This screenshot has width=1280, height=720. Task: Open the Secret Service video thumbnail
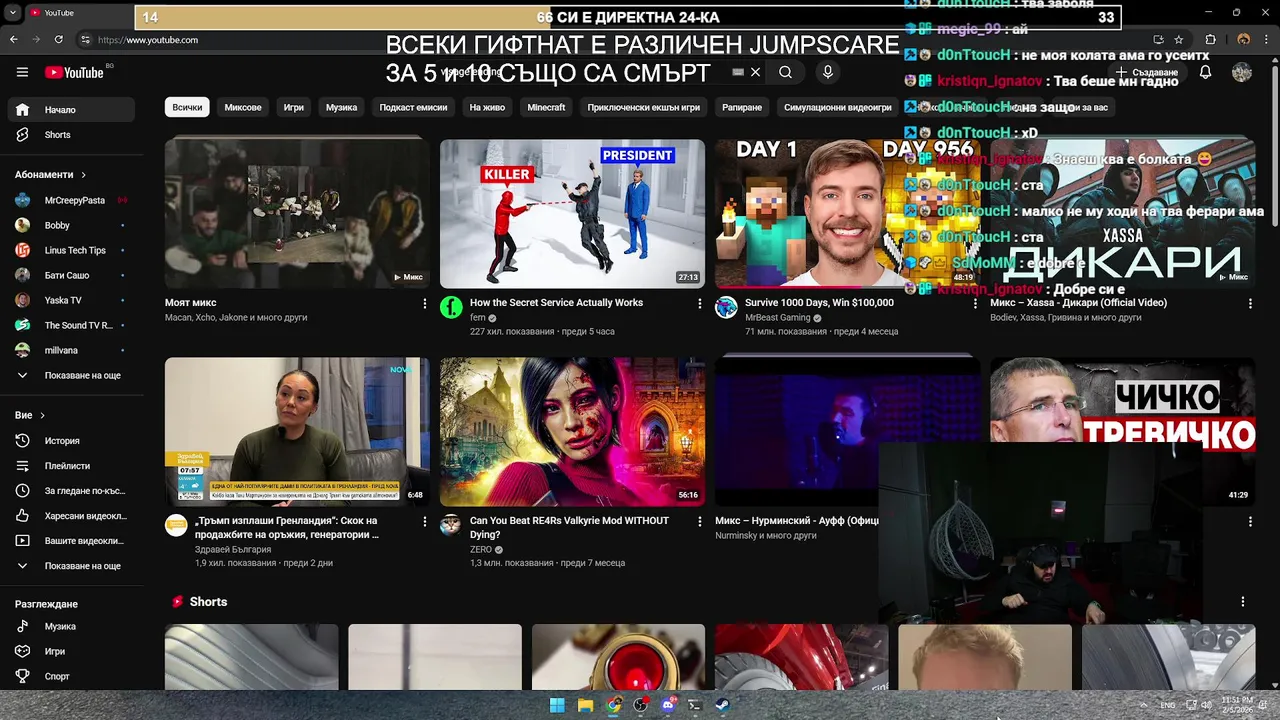[x=572, y=213]
